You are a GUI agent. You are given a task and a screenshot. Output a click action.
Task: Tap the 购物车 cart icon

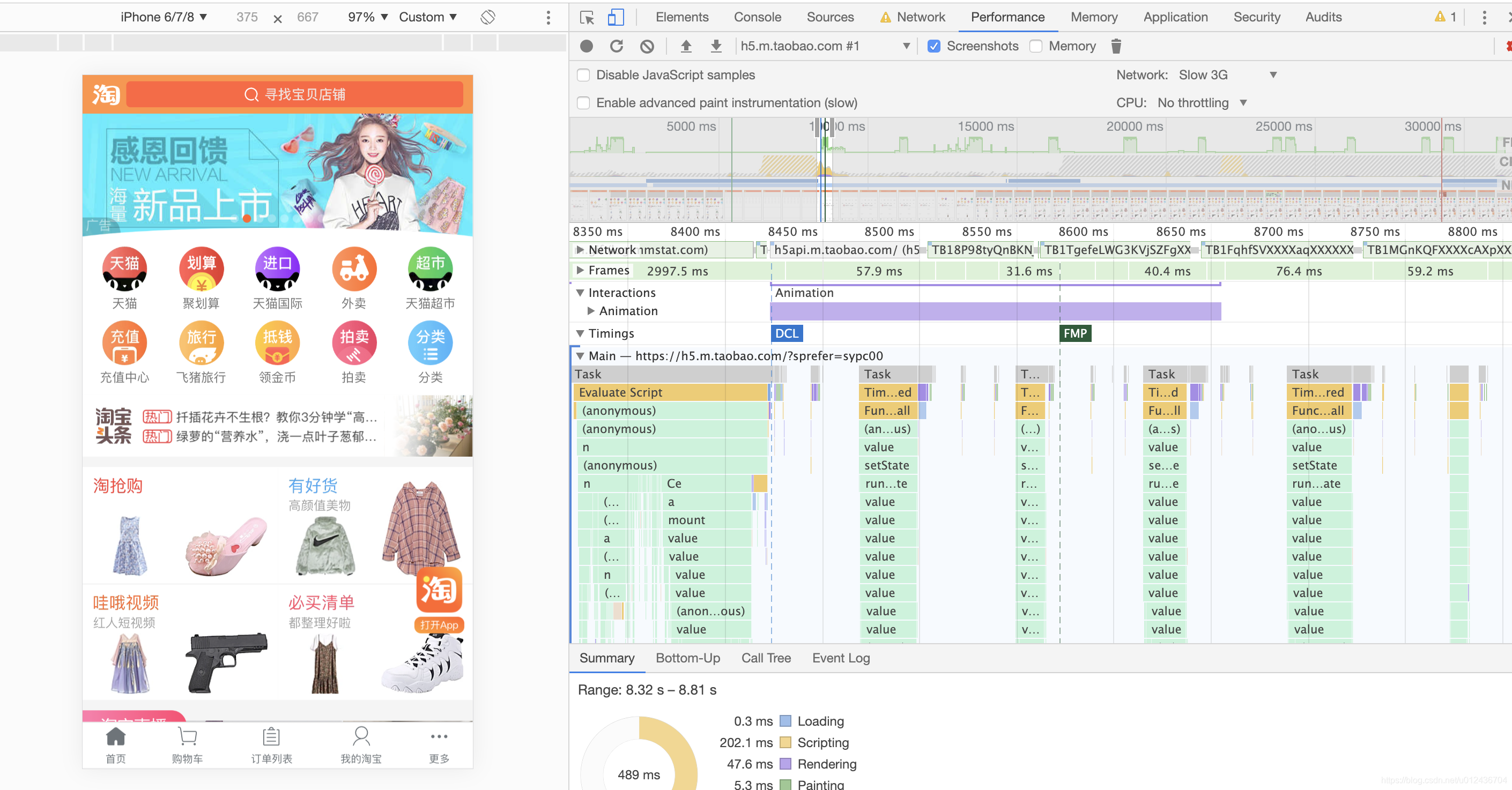187,745
